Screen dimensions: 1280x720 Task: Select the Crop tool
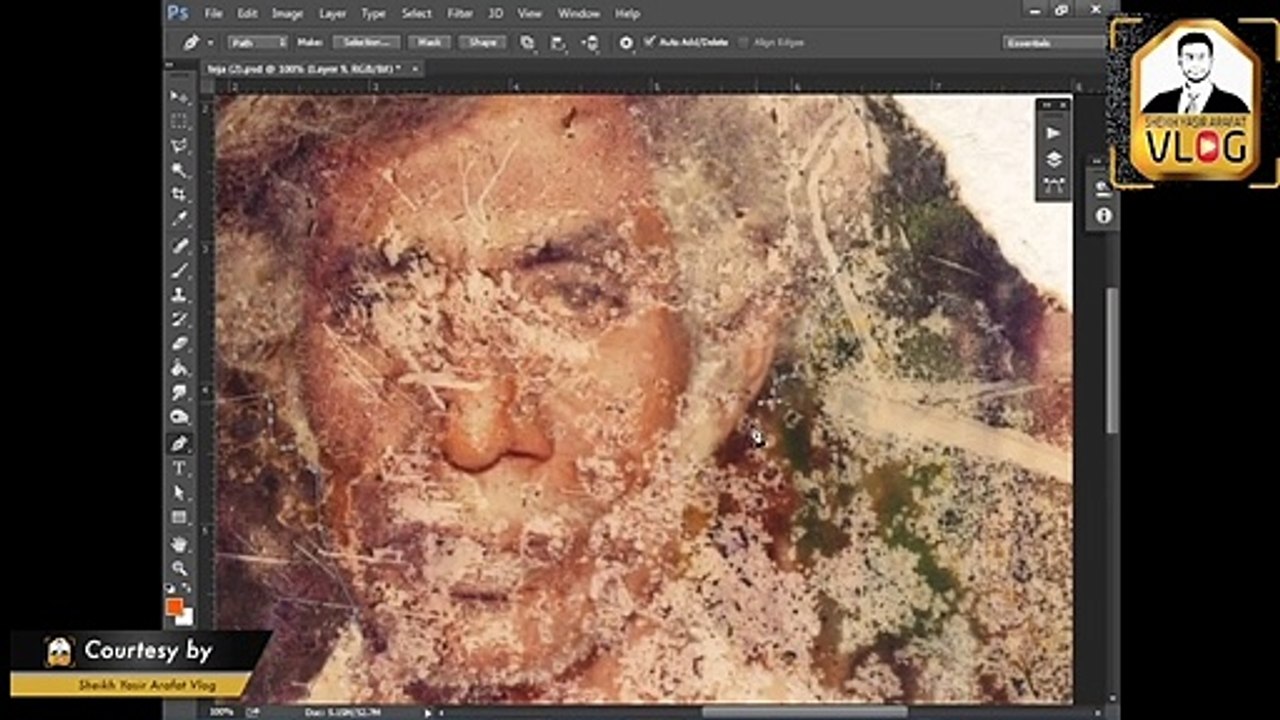tap(179, 194)
